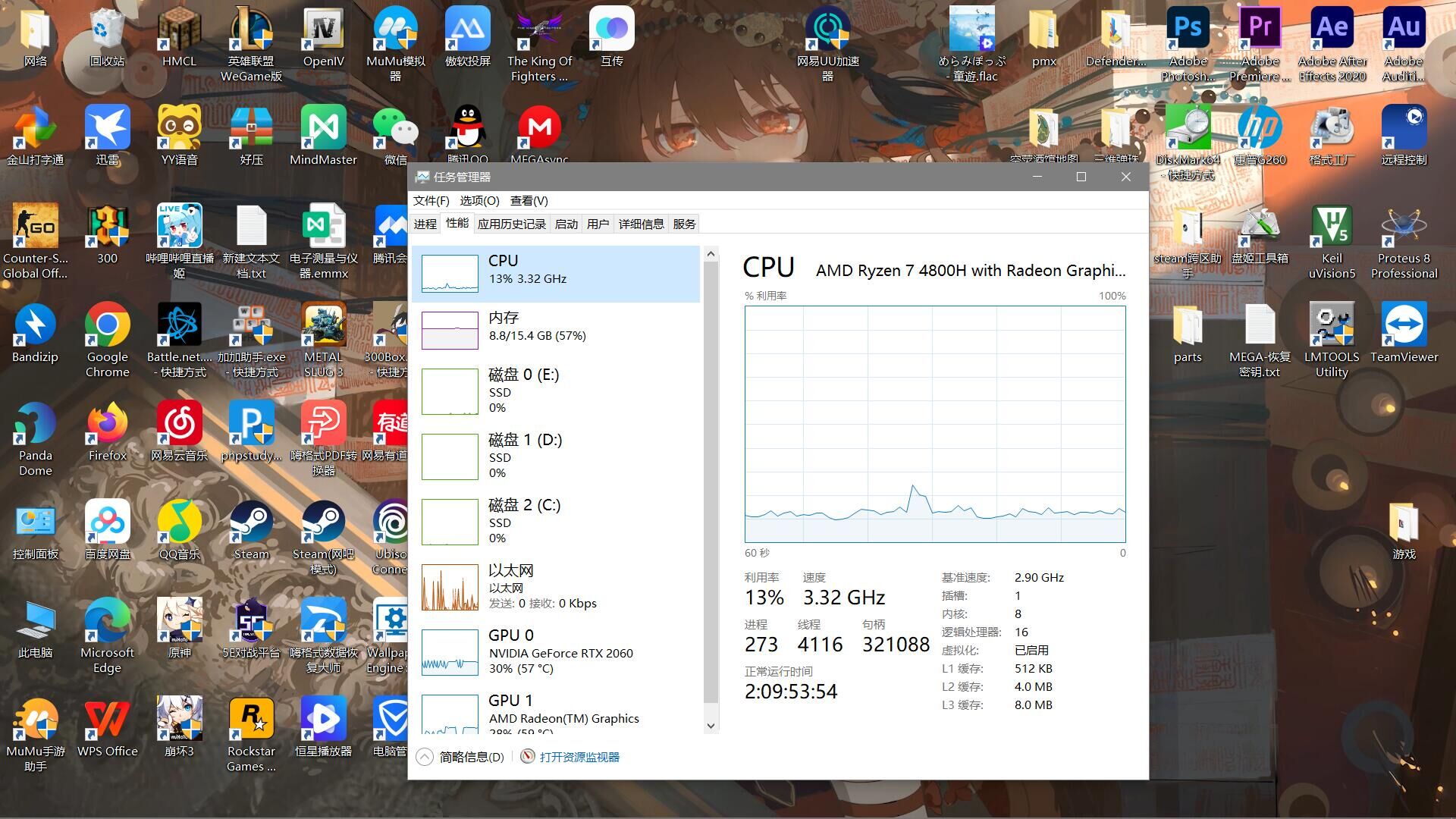Image resolution: width=1456 pixels, height=819 pixels.
Task: Click the performance list scroll-down arrow
Action: click(x=711, y=726)
